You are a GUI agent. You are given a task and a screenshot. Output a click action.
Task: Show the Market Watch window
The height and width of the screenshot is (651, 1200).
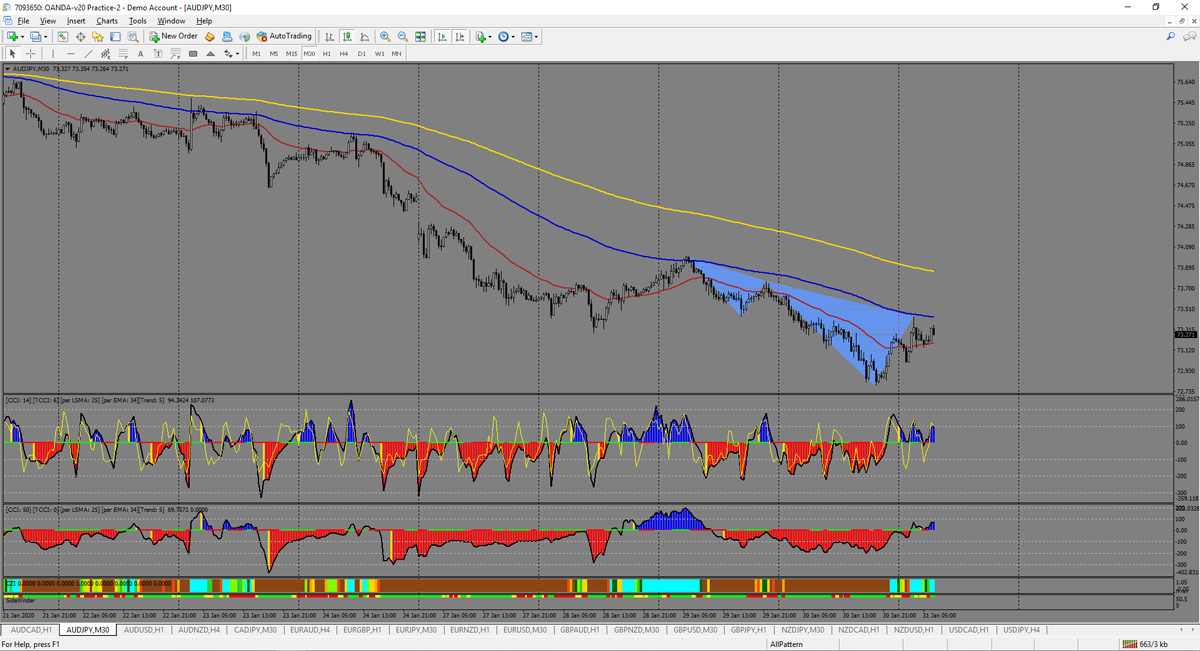pyautogui.click(x=63, y=37)
